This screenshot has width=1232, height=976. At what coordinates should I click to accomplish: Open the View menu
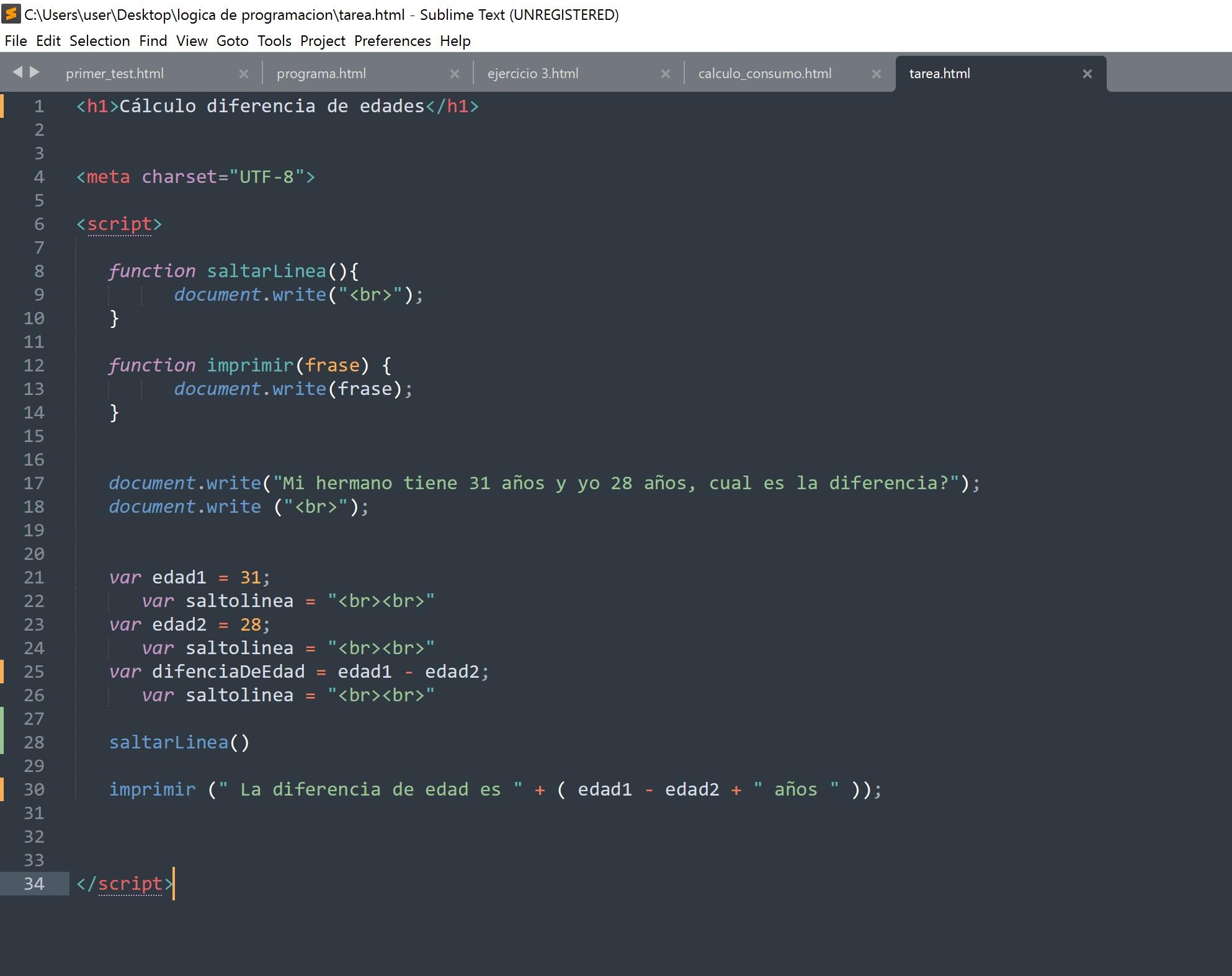(192, 41)
